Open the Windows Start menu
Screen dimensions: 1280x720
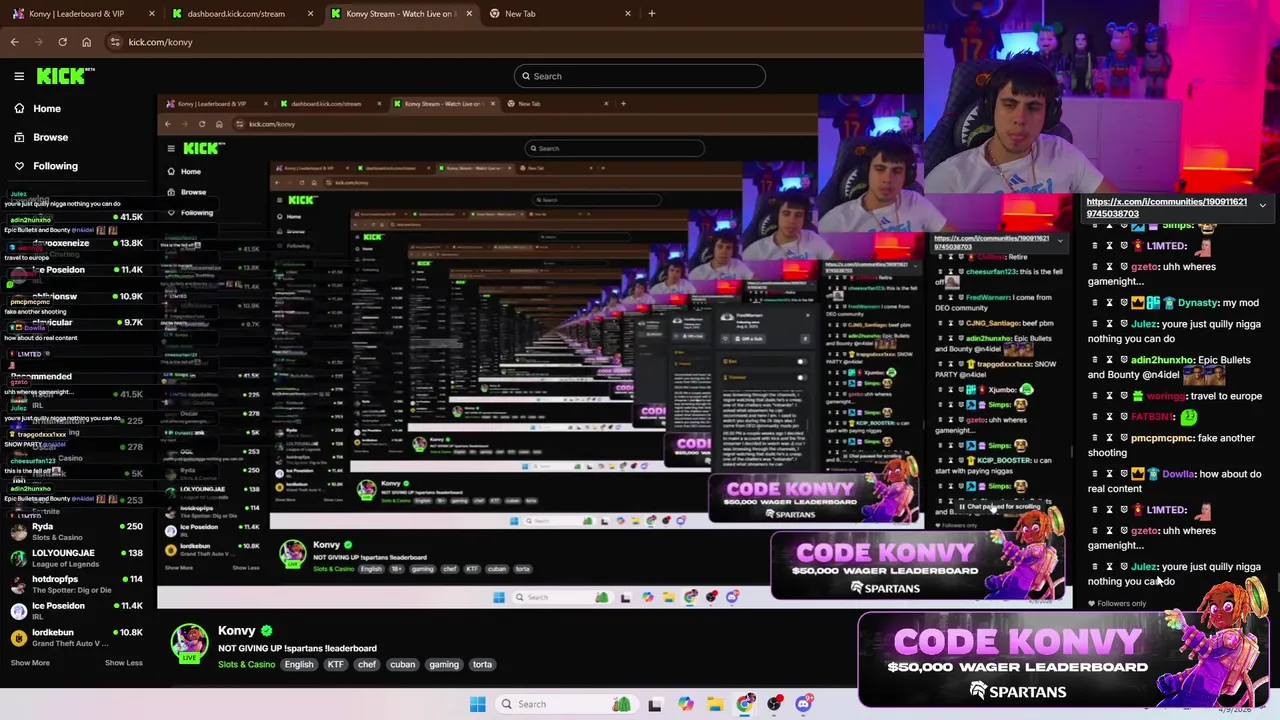477,704
